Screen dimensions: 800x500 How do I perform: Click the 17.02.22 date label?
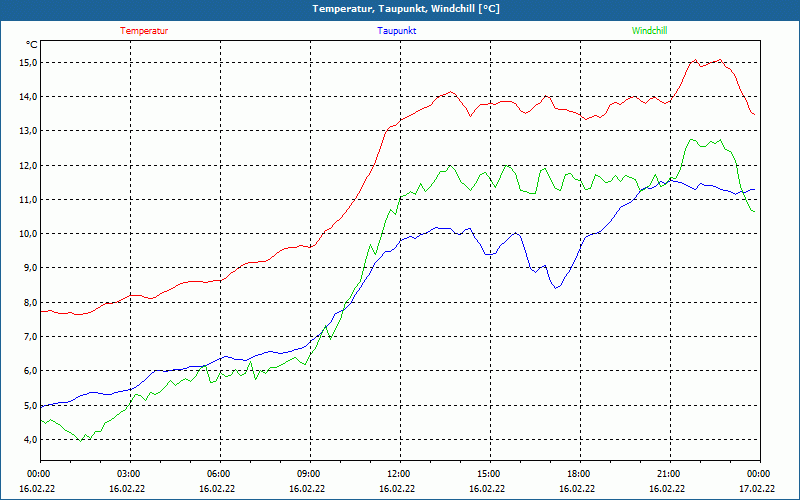click(x=757, y=489)
